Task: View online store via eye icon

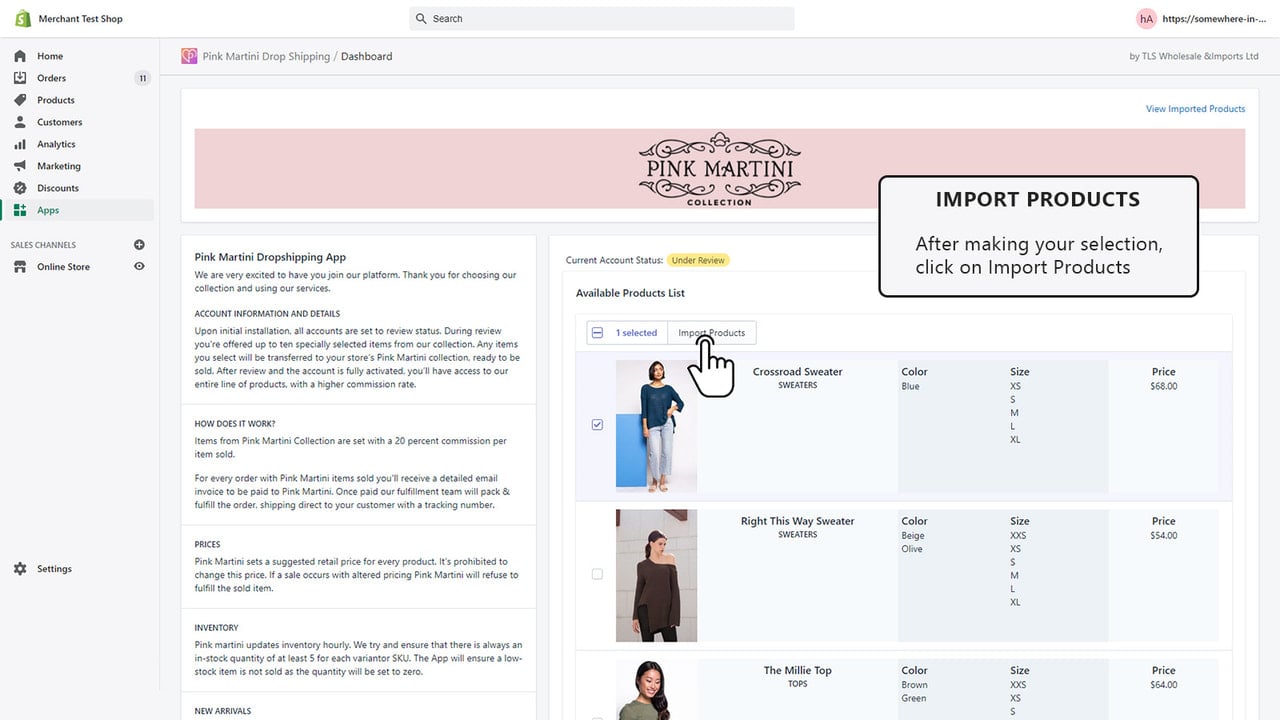Action: pos(139,267)
